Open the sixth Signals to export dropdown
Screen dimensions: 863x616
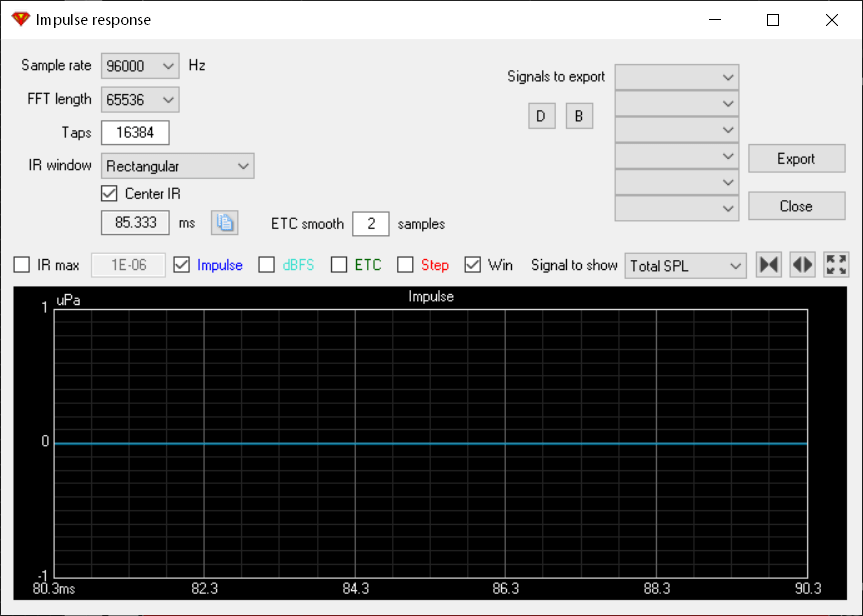[676, 208]
